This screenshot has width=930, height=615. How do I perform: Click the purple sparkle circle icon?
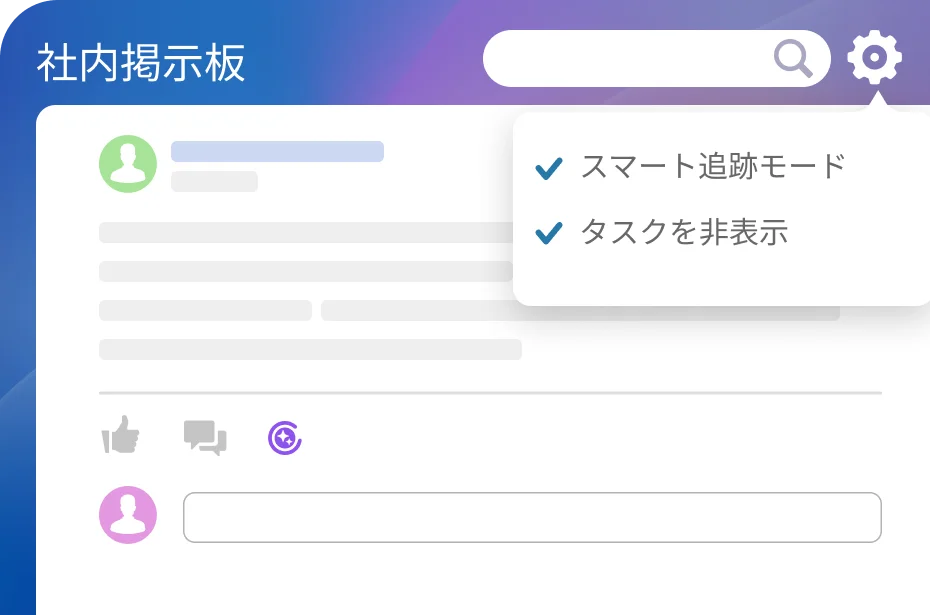pyautogui.click(x=285, y=437)
